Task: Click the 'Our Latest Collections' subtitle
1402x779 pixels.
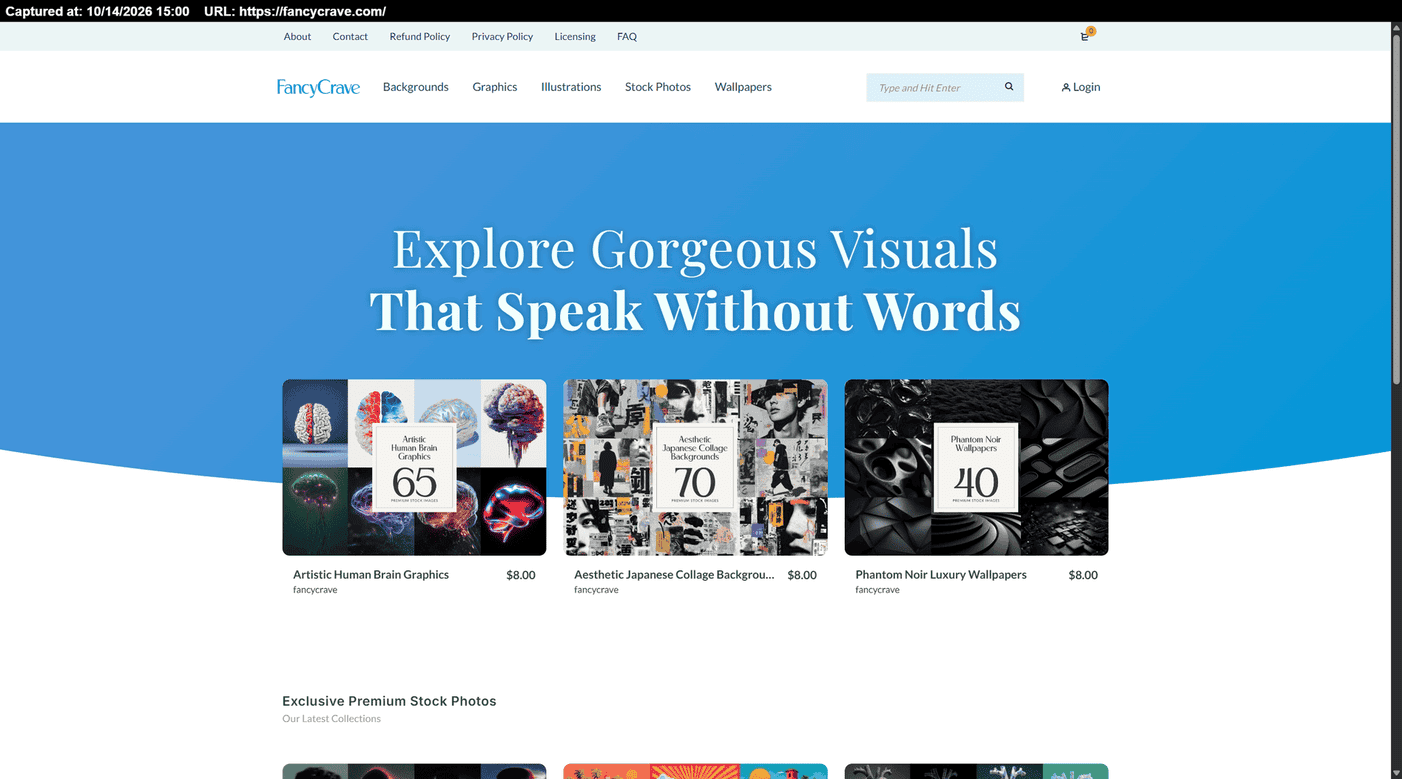Action: (x=331, y=719)
